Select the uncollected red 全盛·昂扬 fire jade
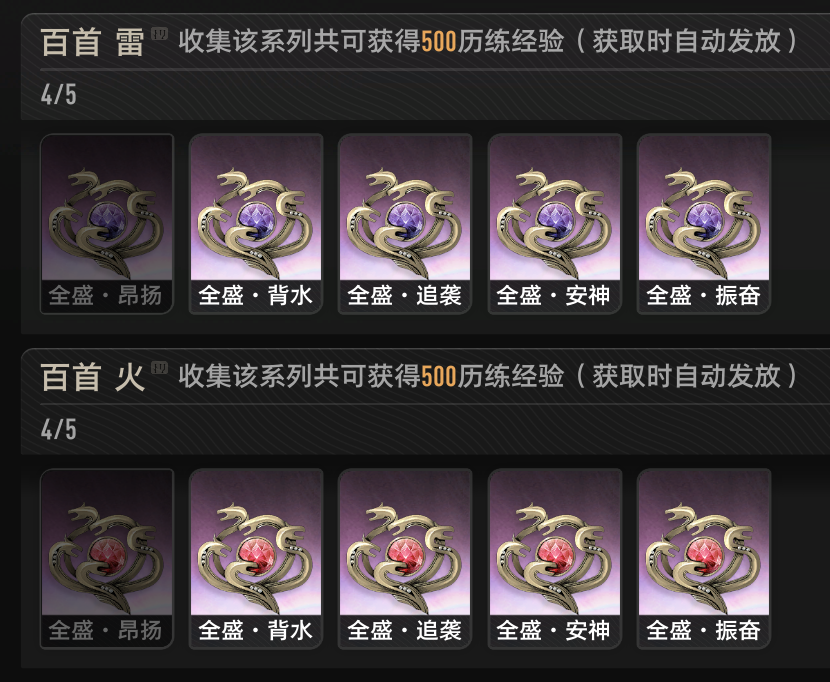The height and width of the screenshot is (682, 830). [107, 559]
